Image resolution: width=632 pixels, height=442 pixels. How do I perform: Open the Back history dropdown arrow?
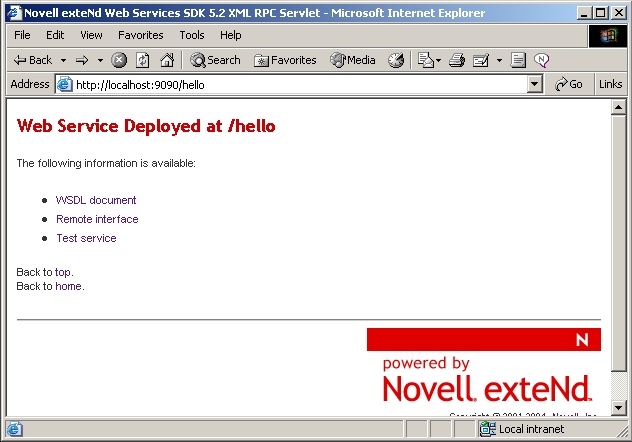pyautogui.click(x=63, y=60)
